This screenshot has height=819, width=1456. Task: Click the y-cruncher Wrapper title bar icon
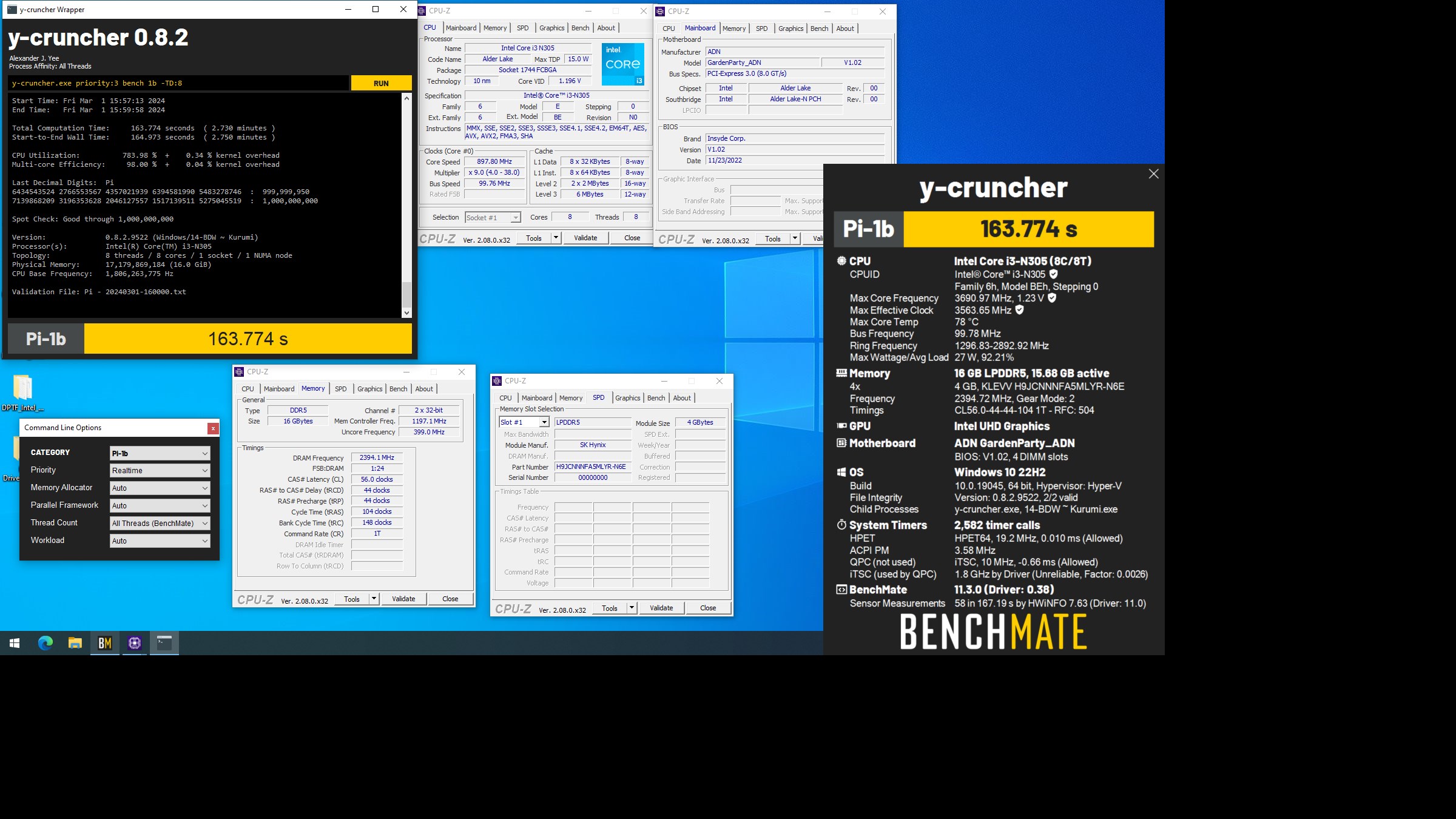pyautogui.click(x=12, y=9)
